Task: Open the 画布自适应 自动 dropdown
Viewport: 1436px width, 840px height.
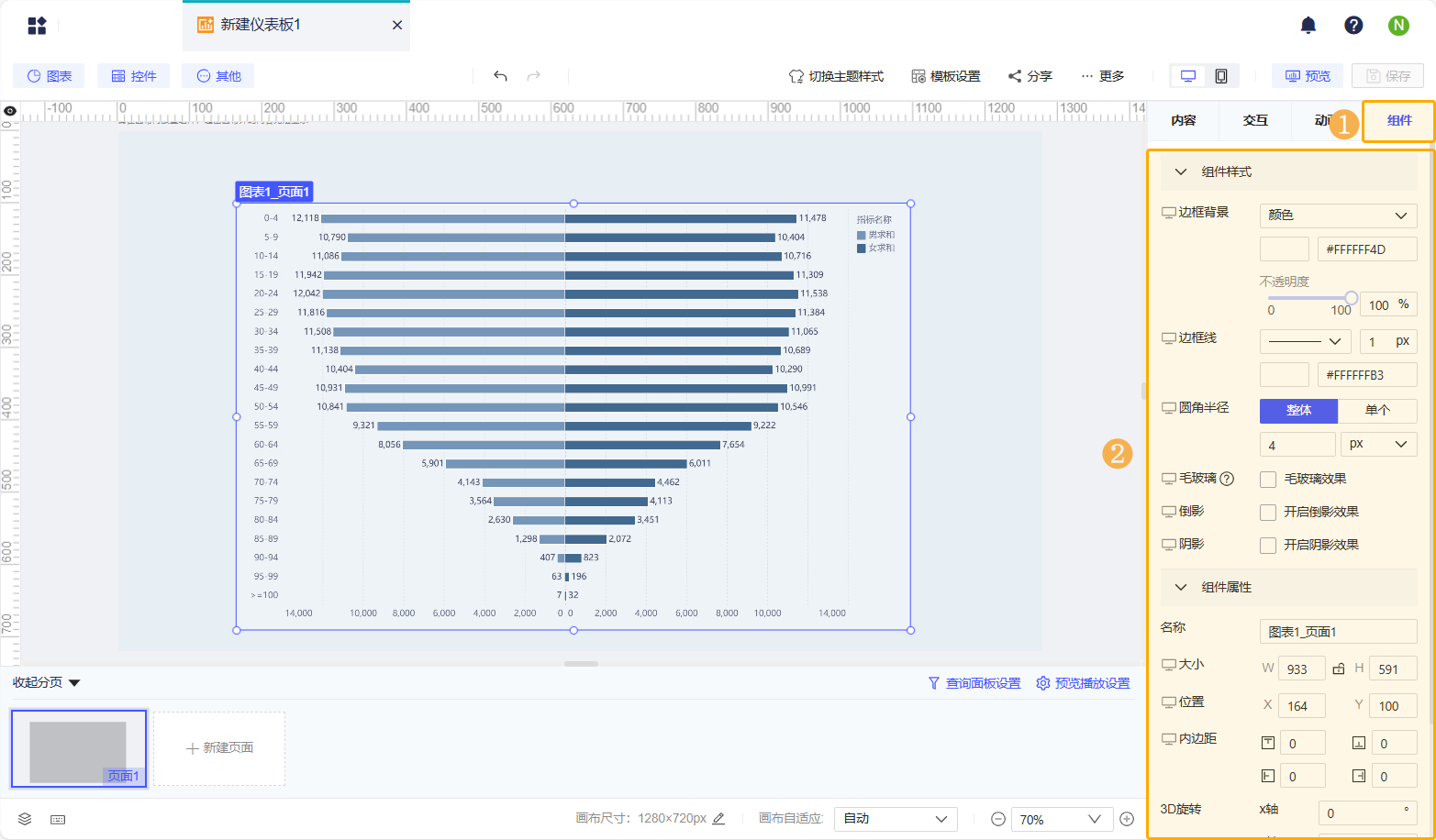Action: 896,819
